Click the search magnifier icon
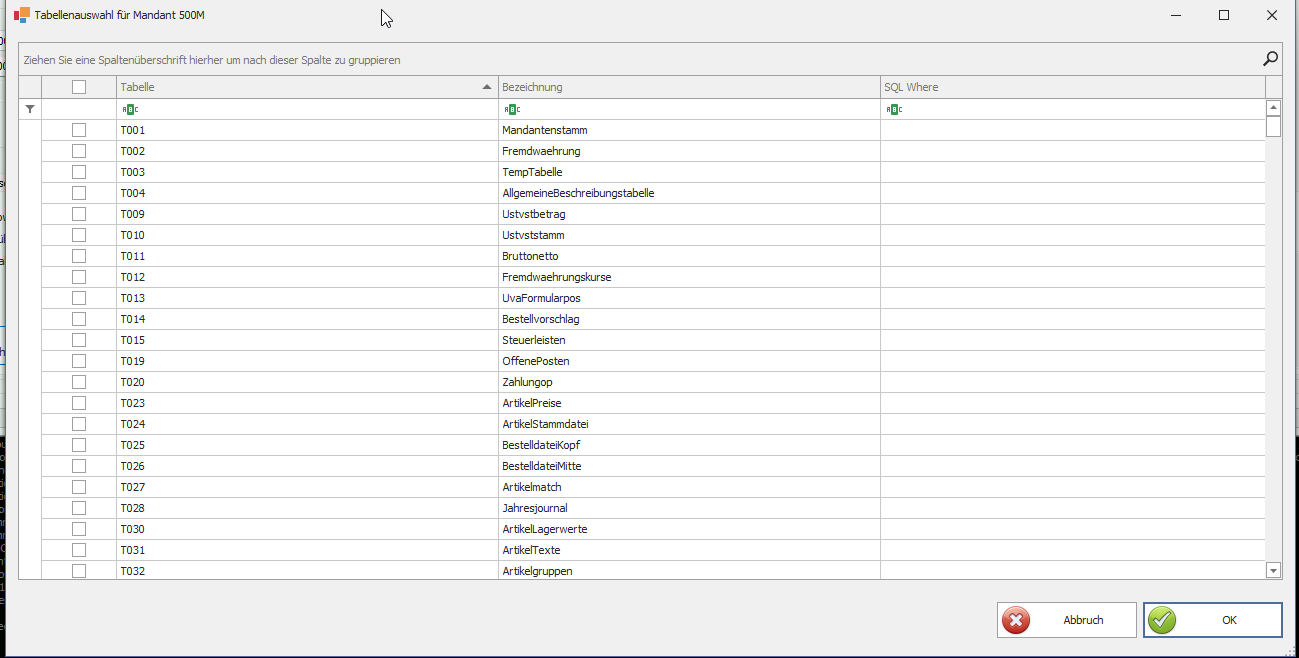 coord(1270,59)
